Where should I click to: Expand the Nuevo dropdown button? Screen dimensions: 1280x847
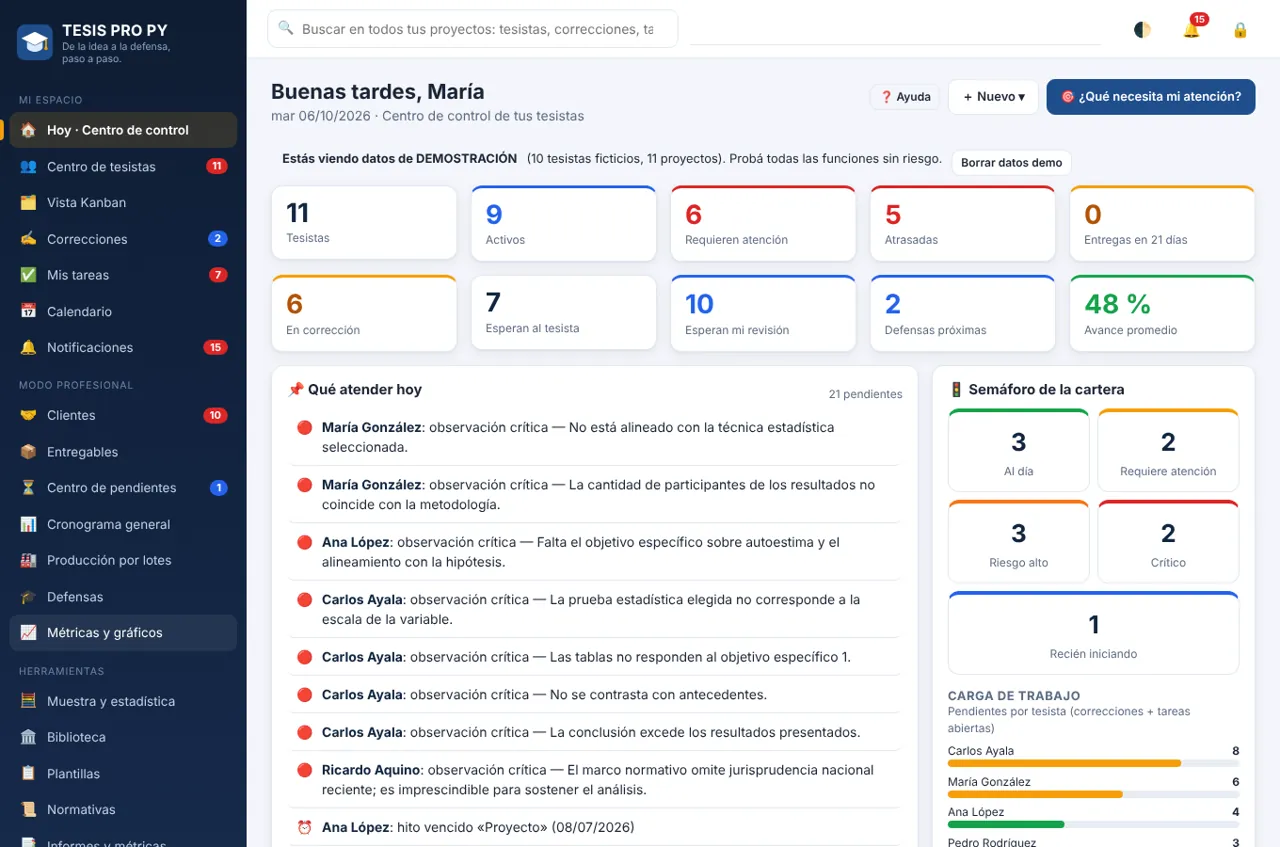tap(994, 97)
